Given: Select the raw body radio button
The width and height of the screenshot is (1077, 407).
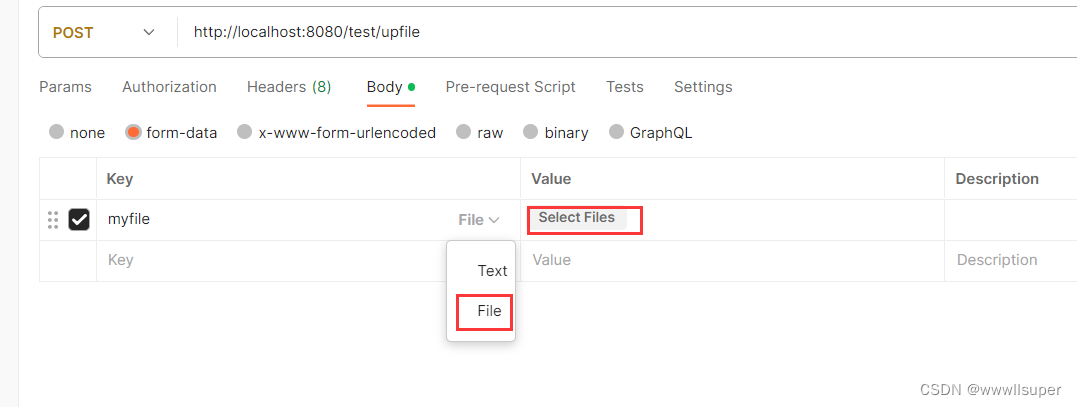Looking at the screenshot, I should pos(463,132).
